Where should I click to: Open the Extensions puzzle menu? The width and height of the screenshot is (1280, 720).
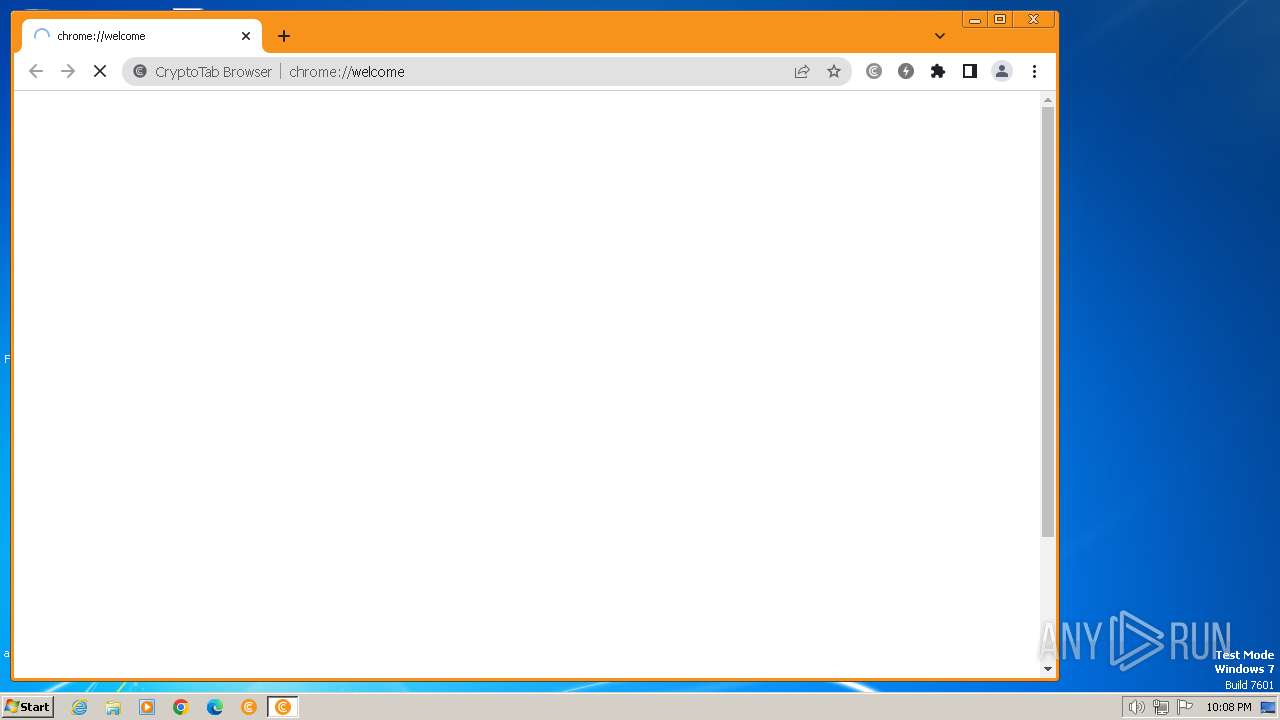click(938, 71)
